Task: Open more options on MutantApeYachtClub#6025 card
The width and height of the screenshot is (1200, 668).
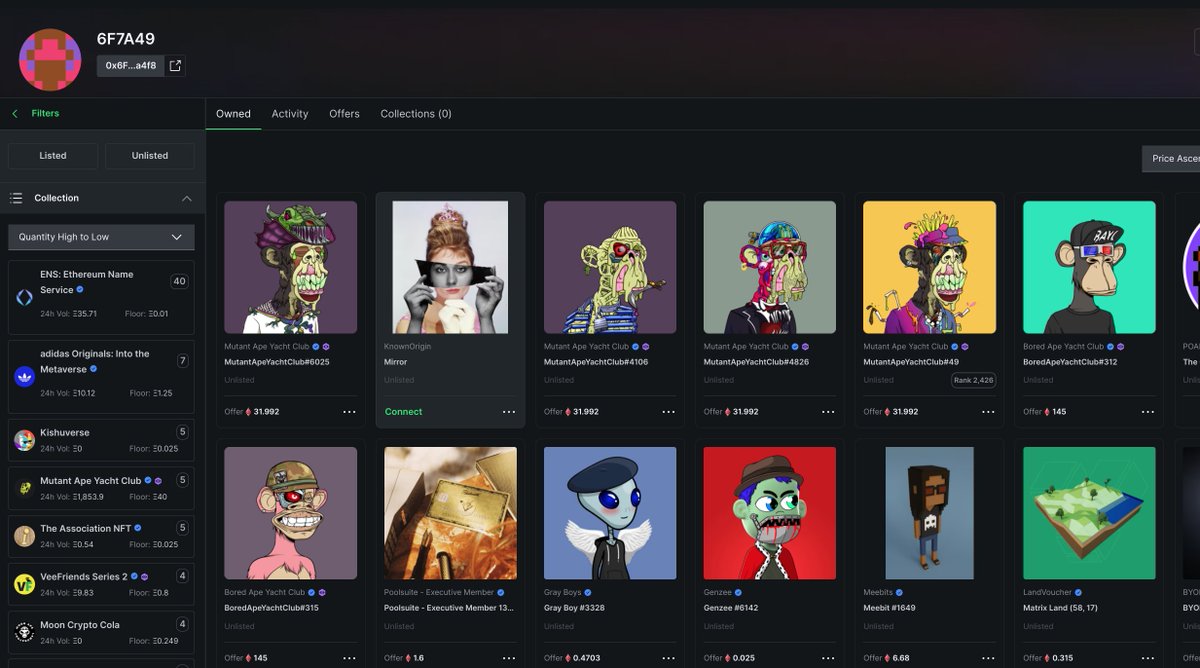Action: pyautogui.click(x=349, y=412)
